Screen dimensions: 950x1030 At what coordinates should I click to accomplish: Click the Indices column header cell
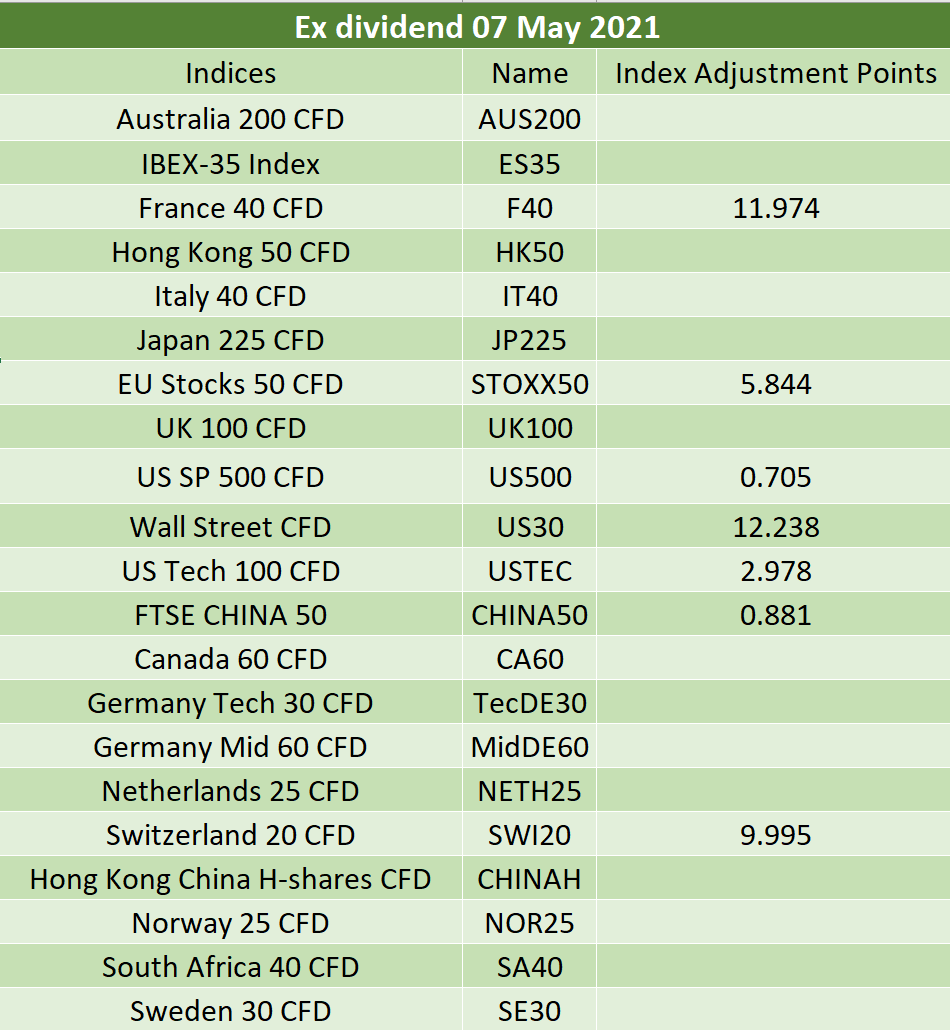coord(231,72)
